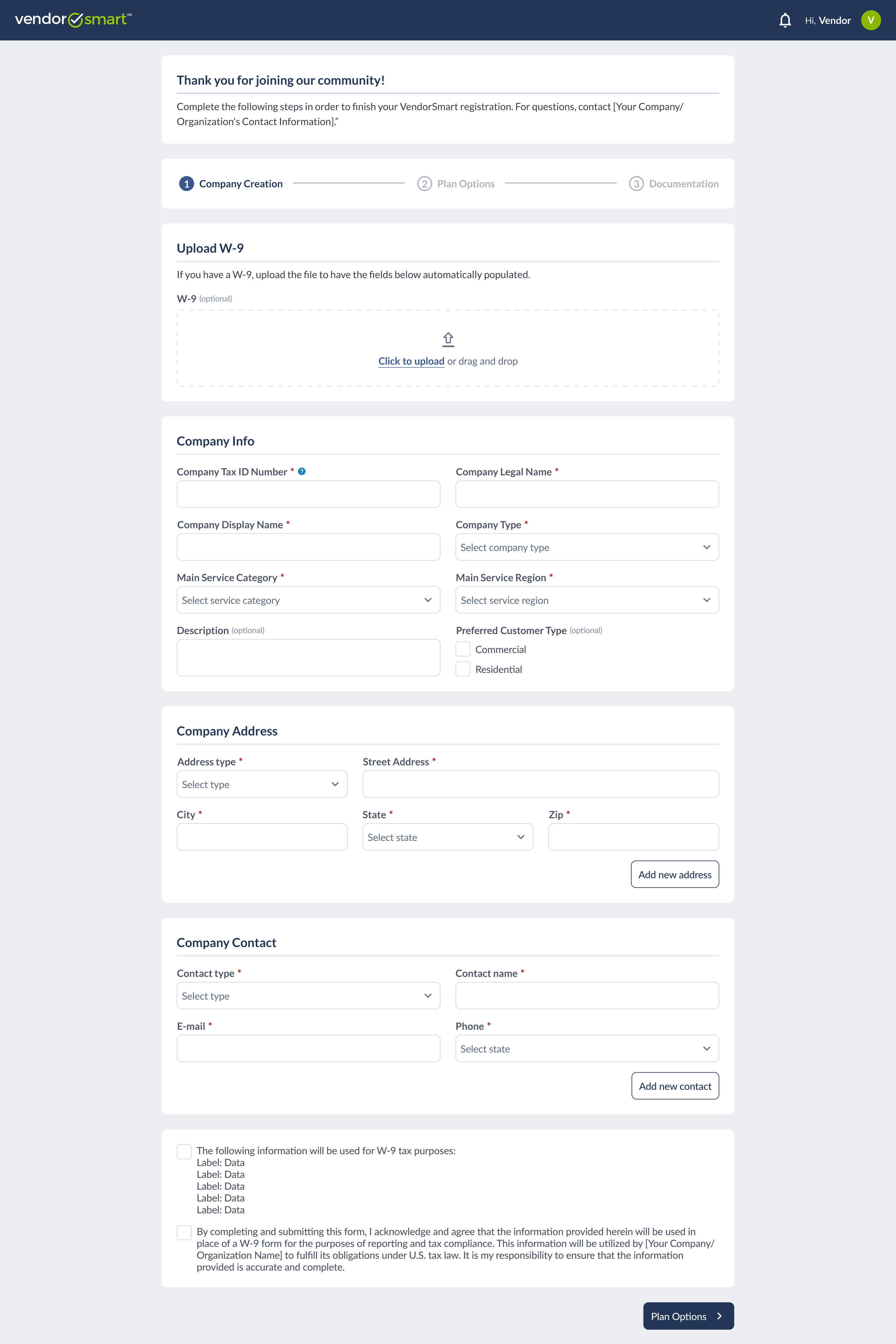Check the Residential customer type box

[x=463, y=669]
